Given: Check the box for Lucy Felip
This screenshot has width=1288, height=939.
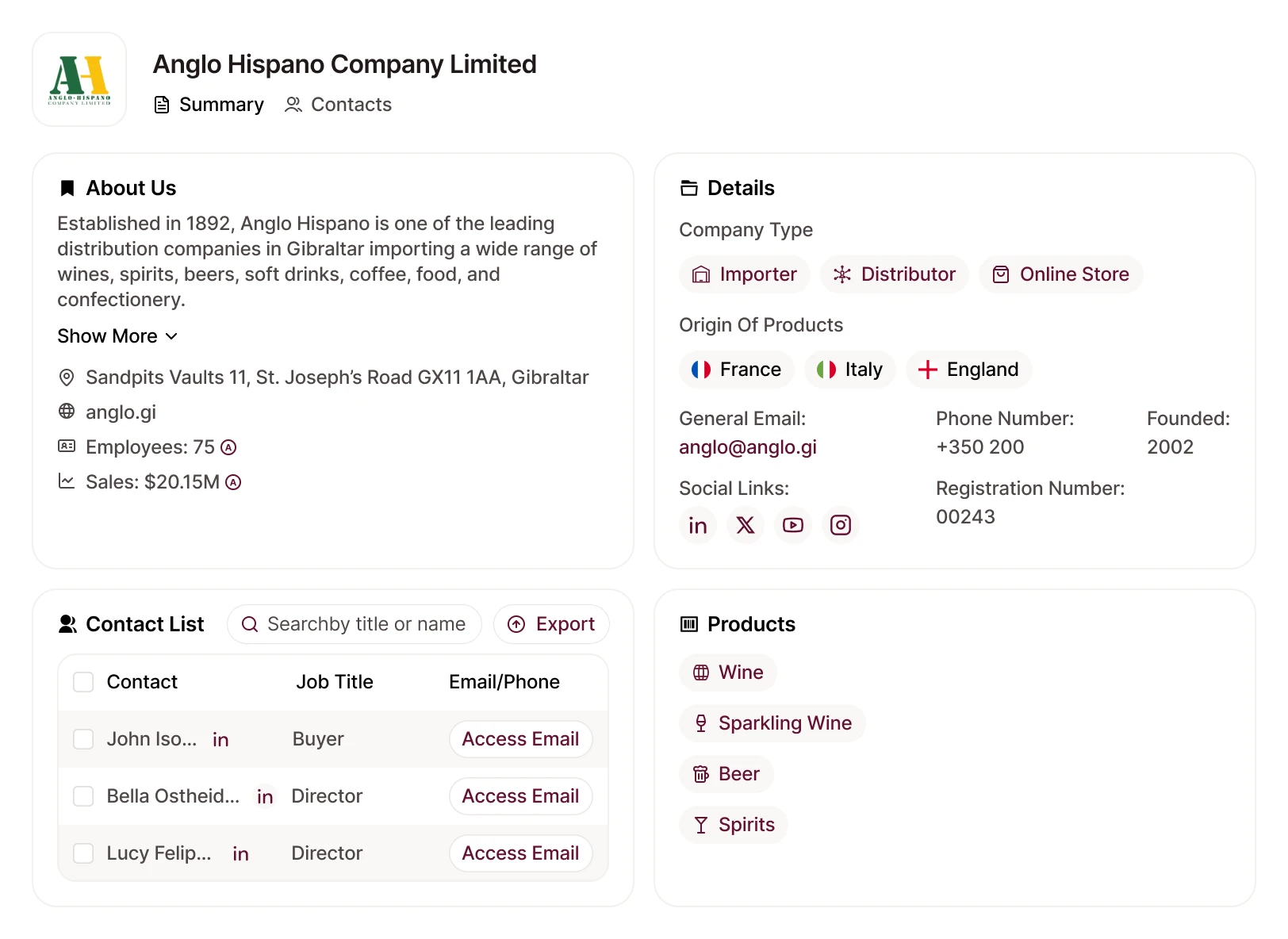Looking at the screenshot, I should 83,853.
